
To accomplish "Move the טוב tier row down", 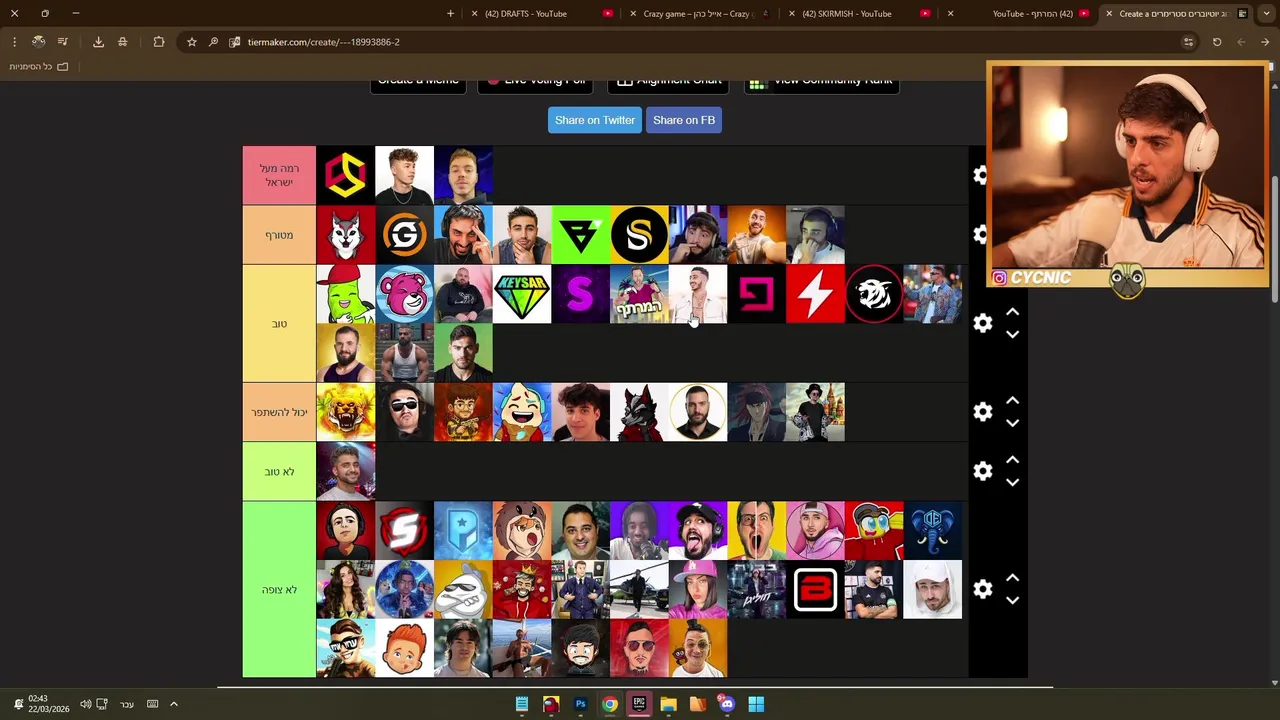I will pos(1012,335).
